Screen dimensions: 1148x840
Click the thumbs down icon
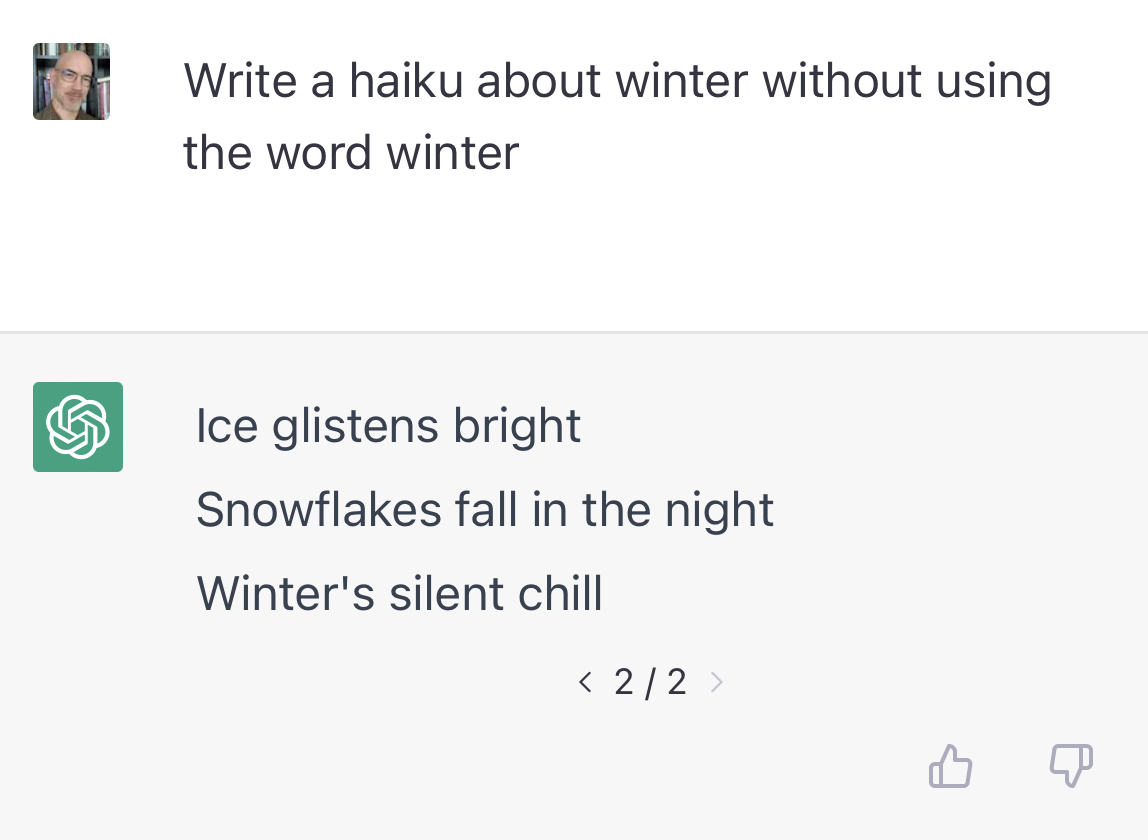pyautogui.click(x=1070, y=767)
